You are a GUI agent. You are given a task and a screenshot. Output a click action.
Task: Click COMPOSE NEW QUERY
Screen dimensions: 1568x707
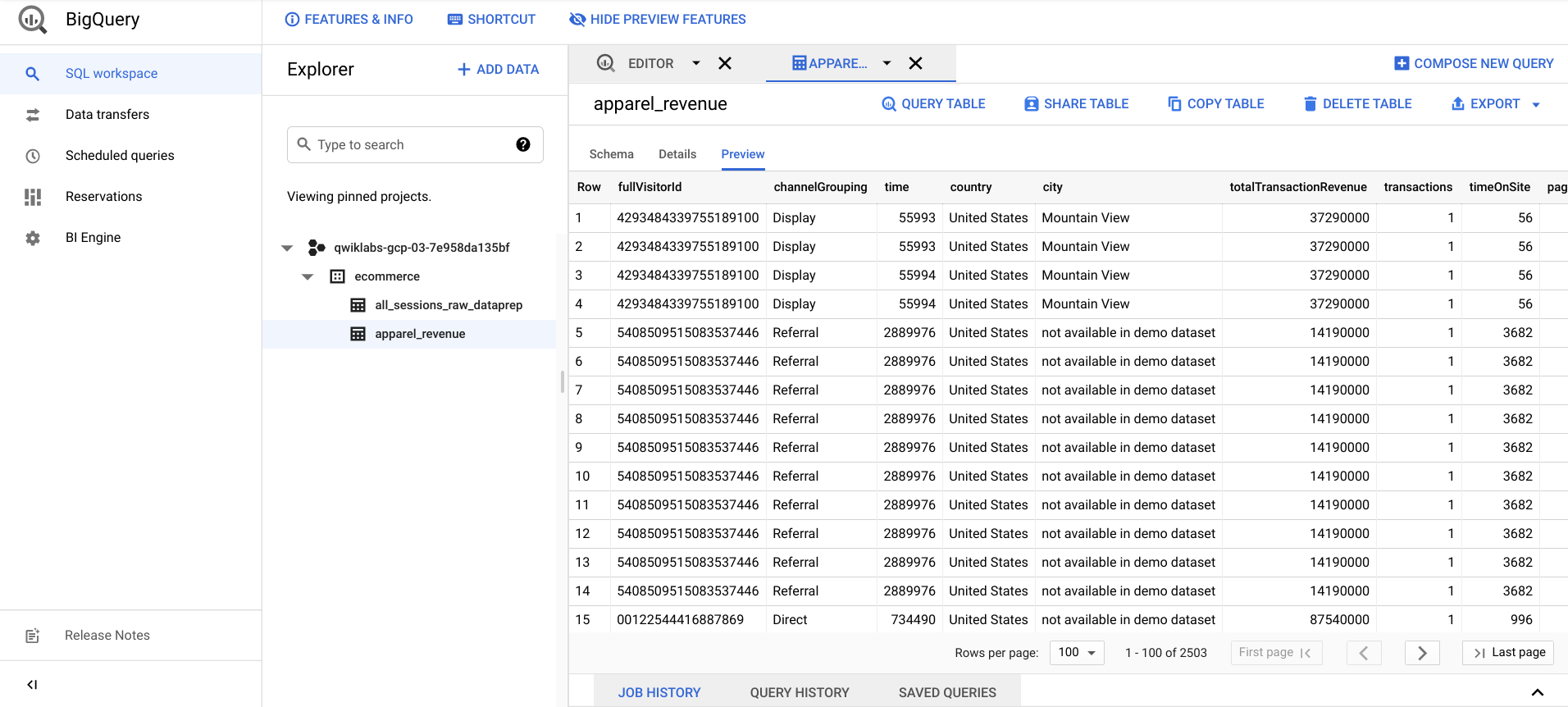coord(1474,63)
